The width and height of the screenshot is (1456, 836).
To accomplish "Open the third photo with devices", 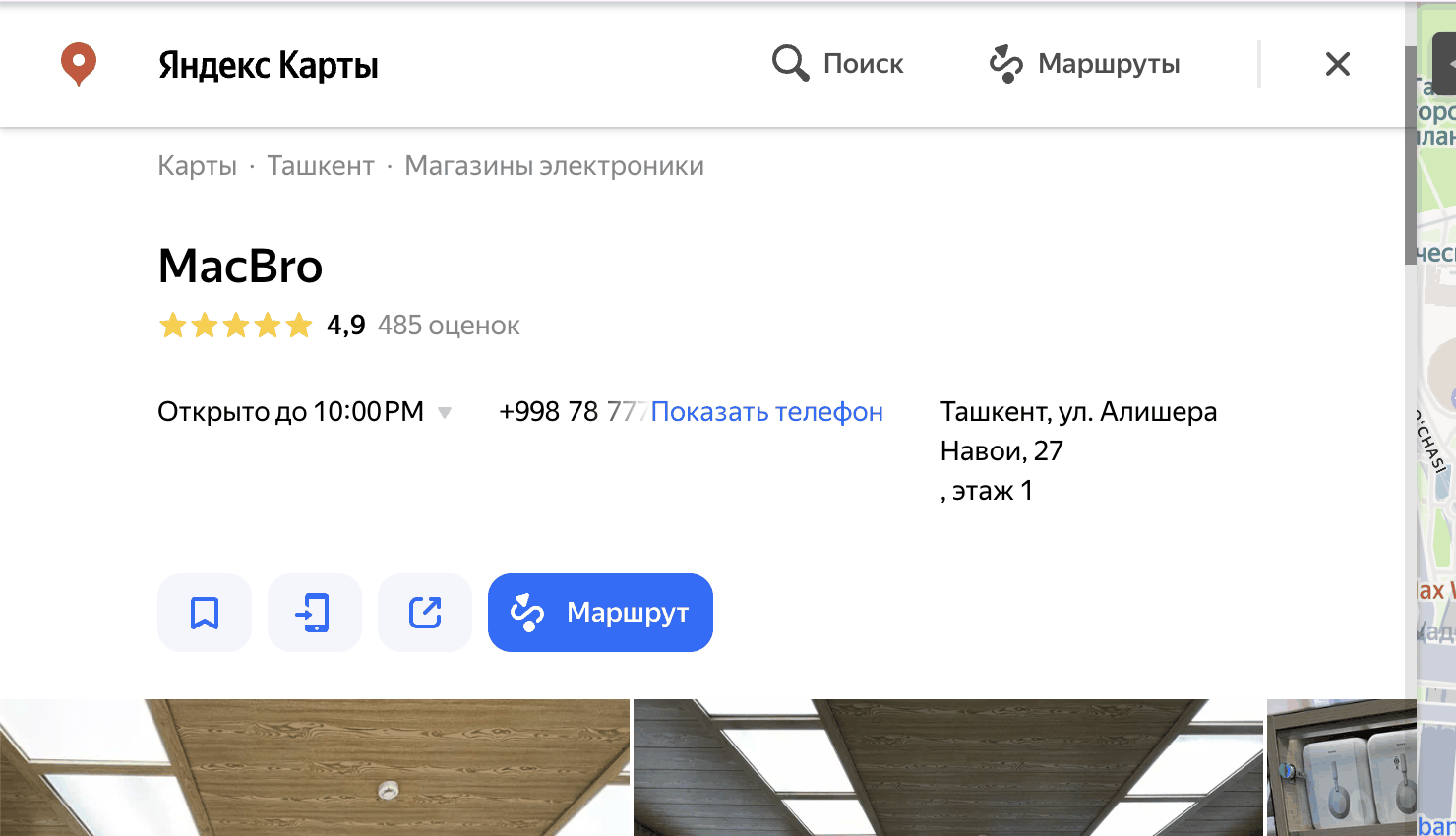I will (x=1342, y=768).
